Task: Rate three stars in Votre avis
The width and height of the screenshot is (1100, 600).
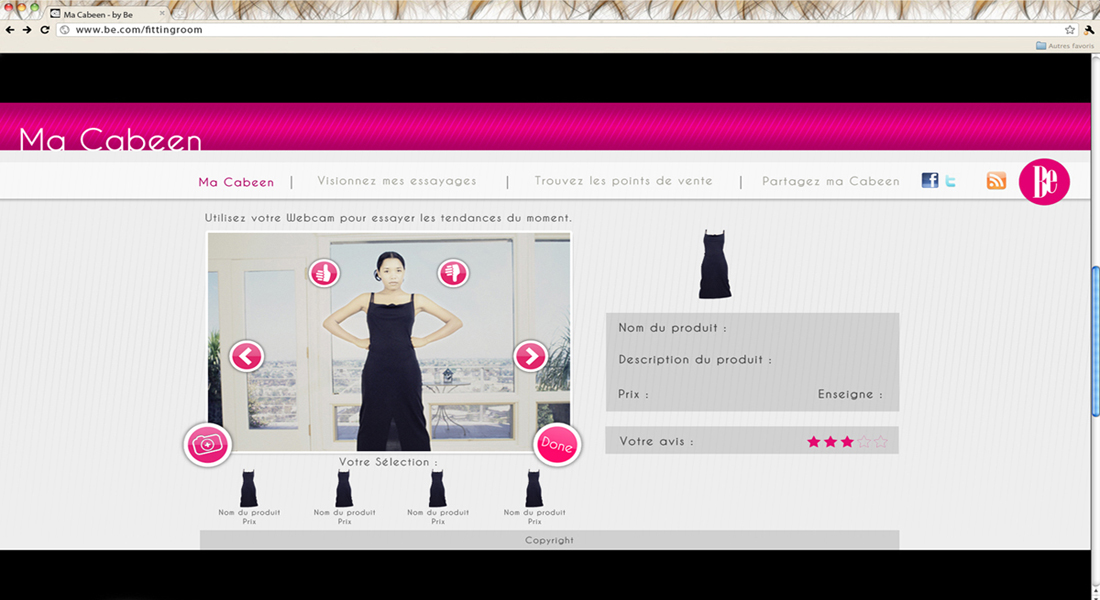Action: 847,441
